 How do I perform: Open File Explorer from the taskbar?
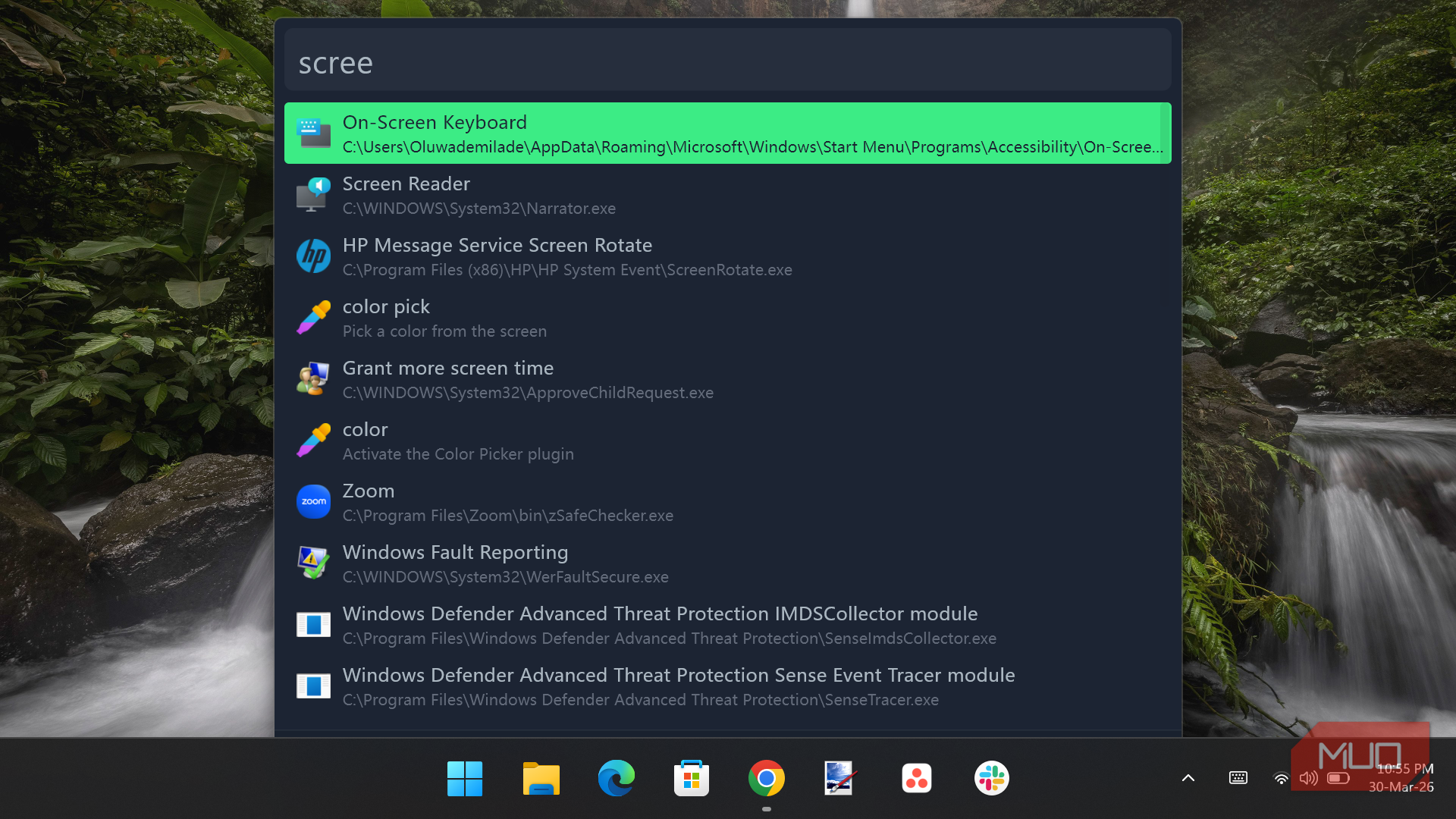[x=541, y=779]
